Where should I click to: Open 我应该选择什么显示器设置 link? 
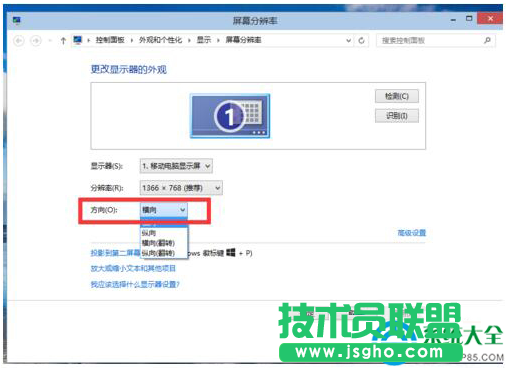[x=135, y=284]
